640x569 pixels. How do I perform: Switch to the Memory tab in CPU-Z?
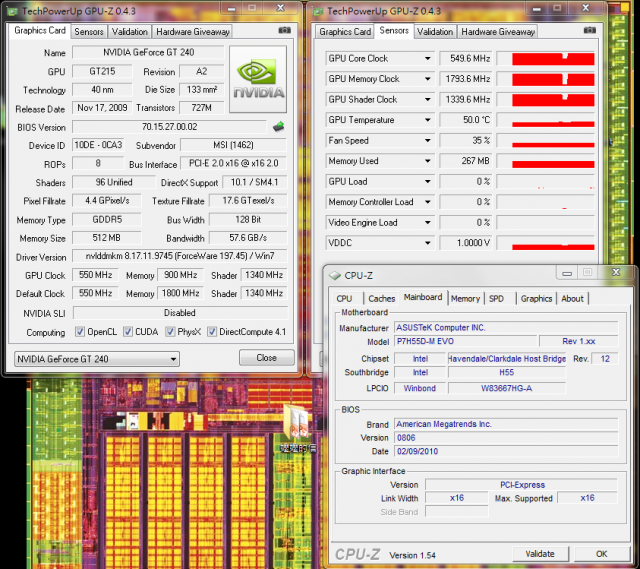click(465, 299)
